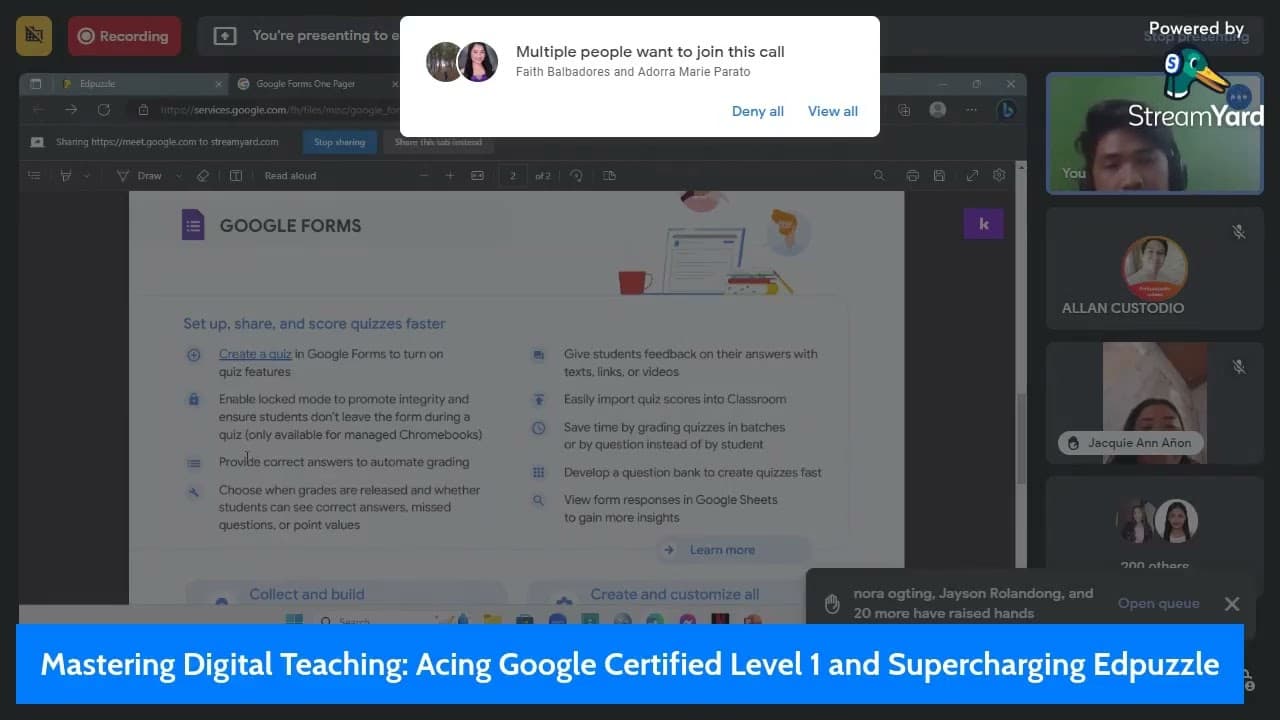The width and height of the screenshot is (1280, 720).
Task: Open the PDF table of contents icon
Action: click(34, 176)
